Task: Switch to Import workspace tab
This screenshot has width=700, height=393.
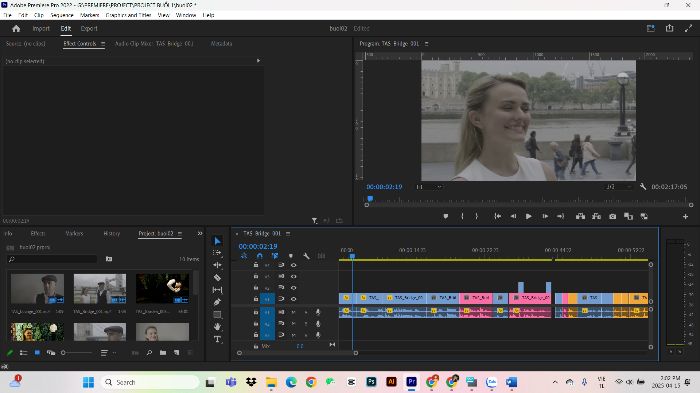Action: pos(41,29)
